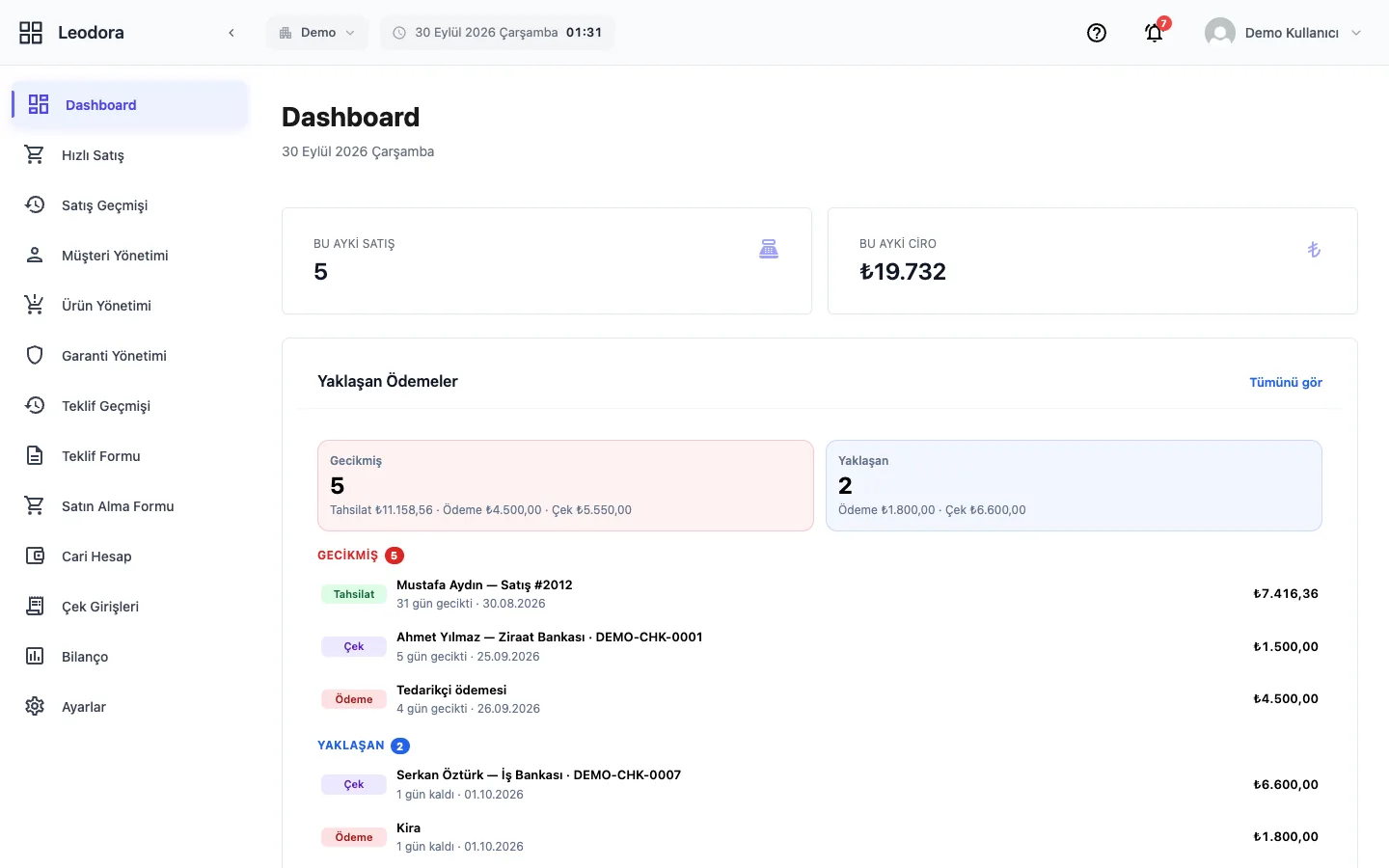
Task: Open the notifications bell icon
Action: 1154,33
